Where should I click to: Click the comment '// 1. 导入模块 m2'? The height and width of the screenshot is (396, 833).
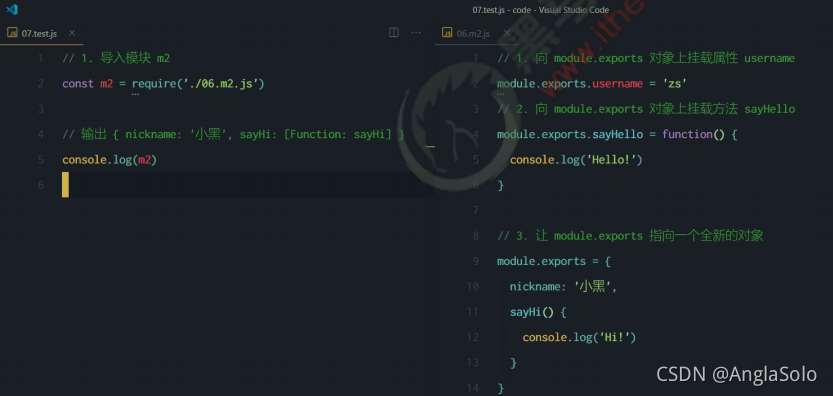tap(116, 58)
